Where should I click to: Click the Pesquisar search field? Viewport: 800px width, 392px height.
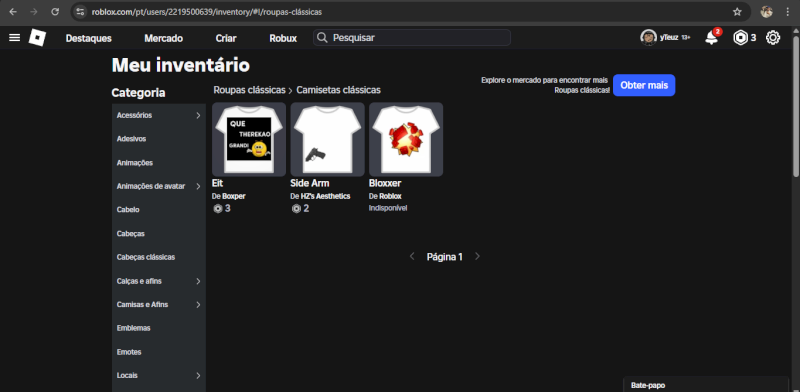click(x=412, y=38)
